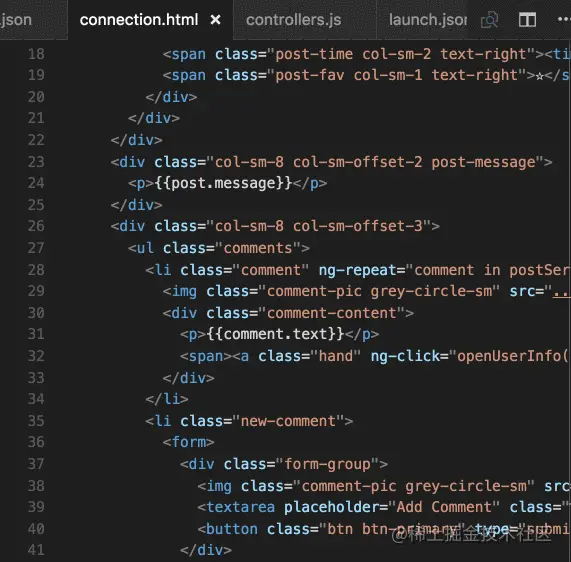Click the form tag on line 36

[189, 442]
